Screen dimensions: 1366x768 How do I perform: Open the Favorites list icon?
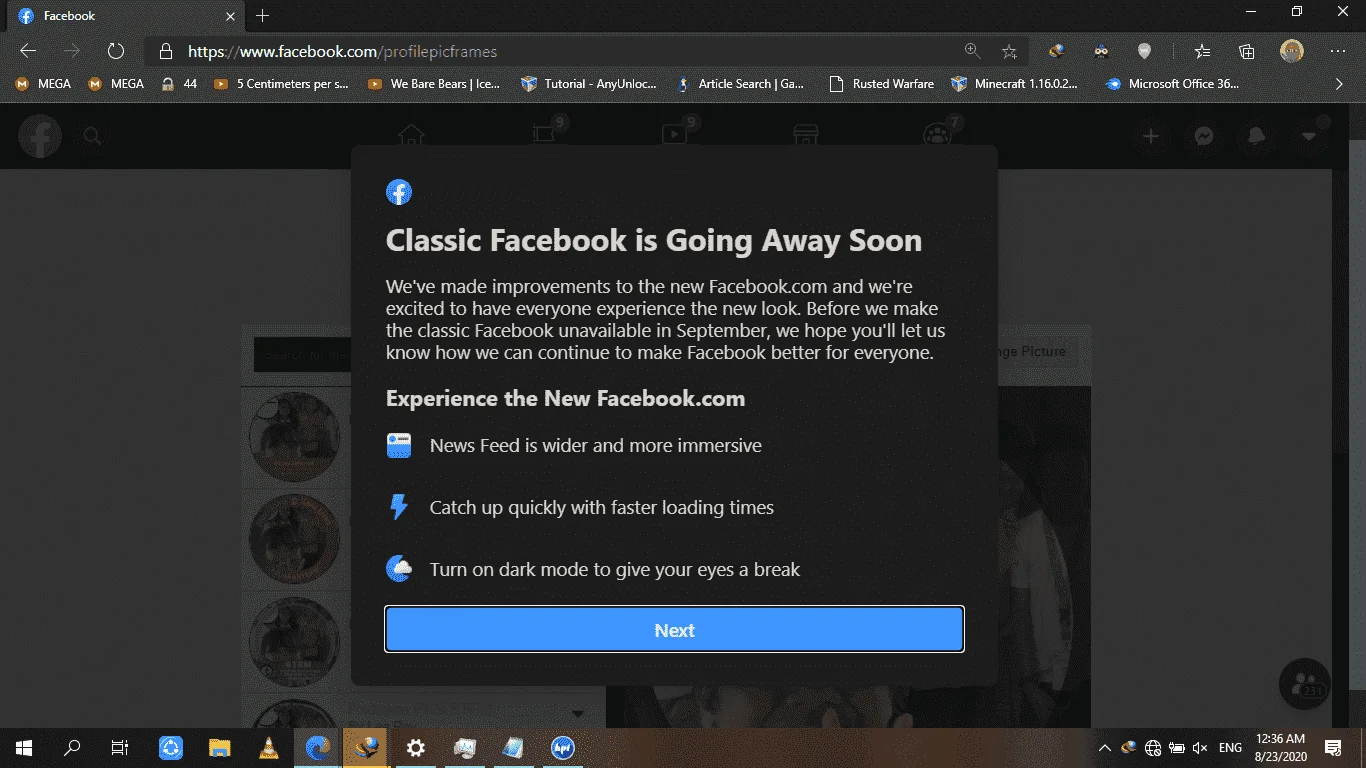tap(1203, 51)
